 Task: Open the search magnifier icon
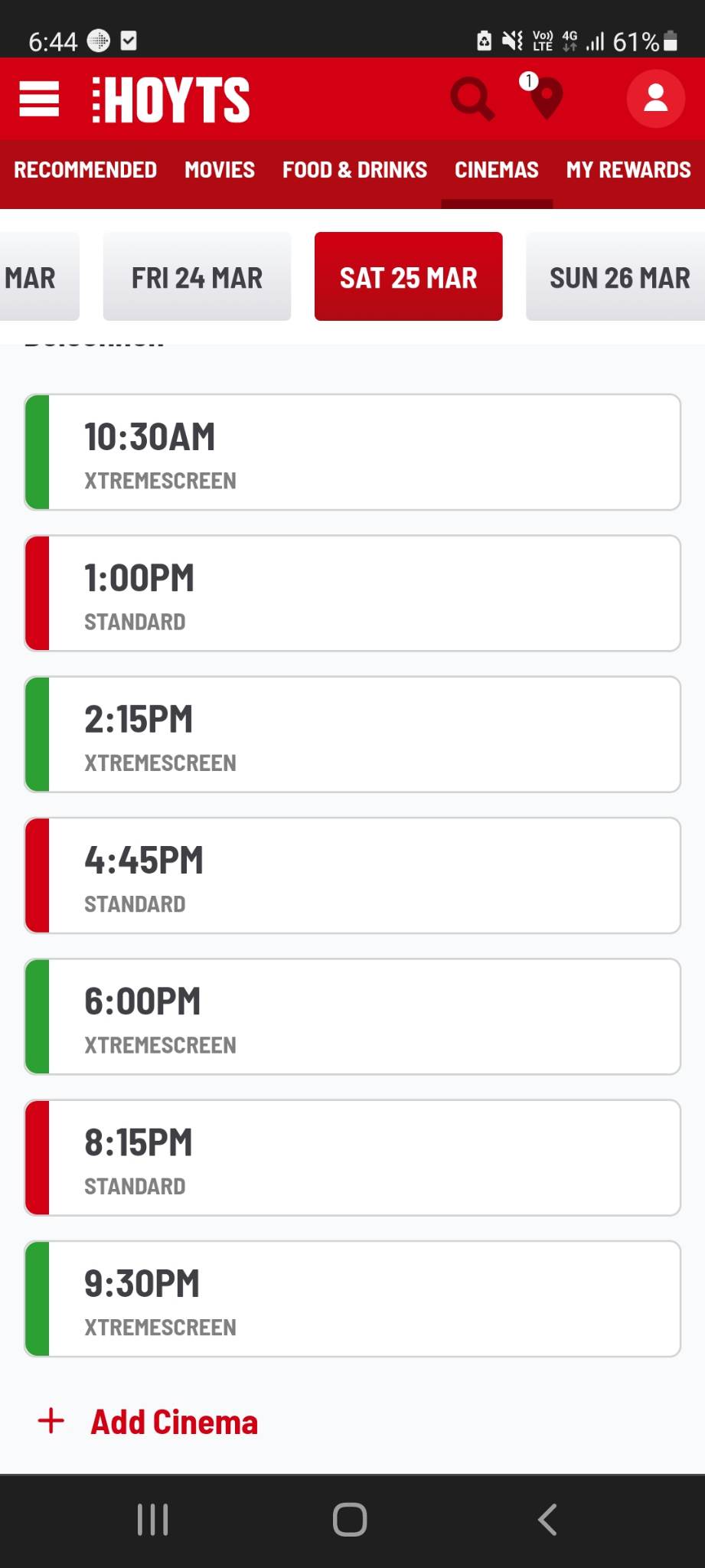point(472,99)
